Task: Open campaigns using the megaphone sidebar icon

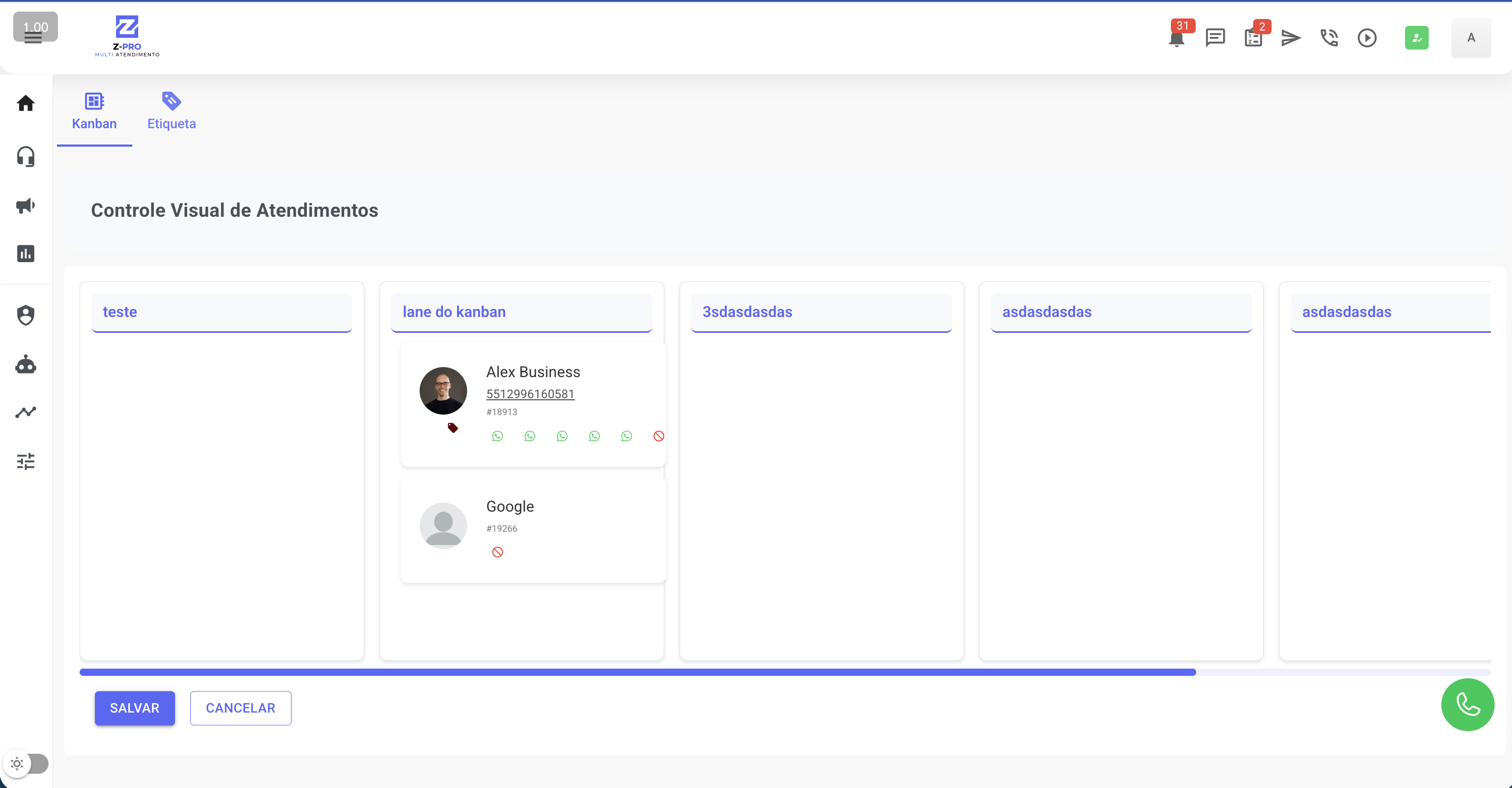Action: [x=26, y=206]
